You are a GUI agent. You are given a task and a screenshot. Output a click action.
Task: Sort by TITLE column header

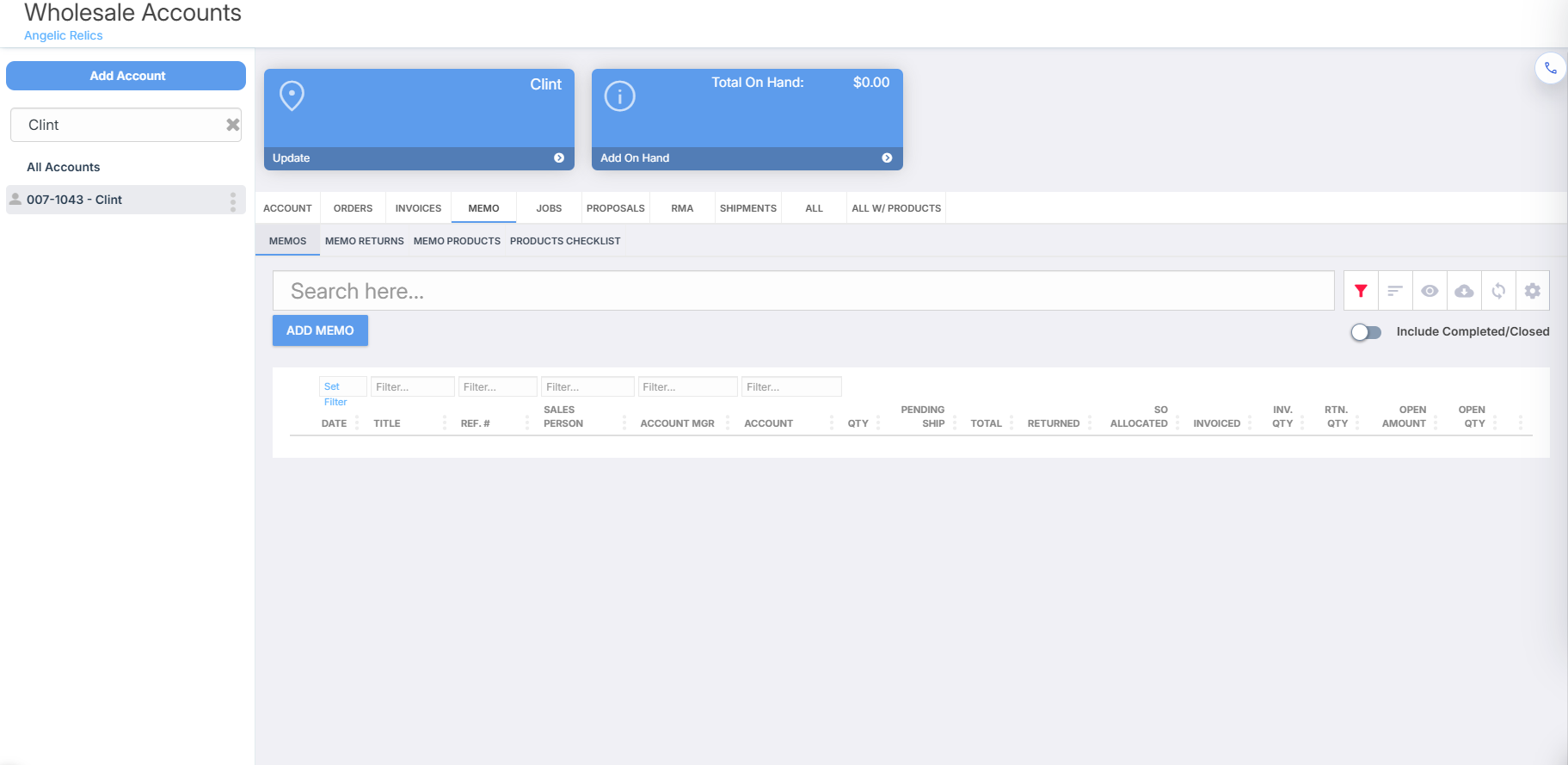point(387,423)
